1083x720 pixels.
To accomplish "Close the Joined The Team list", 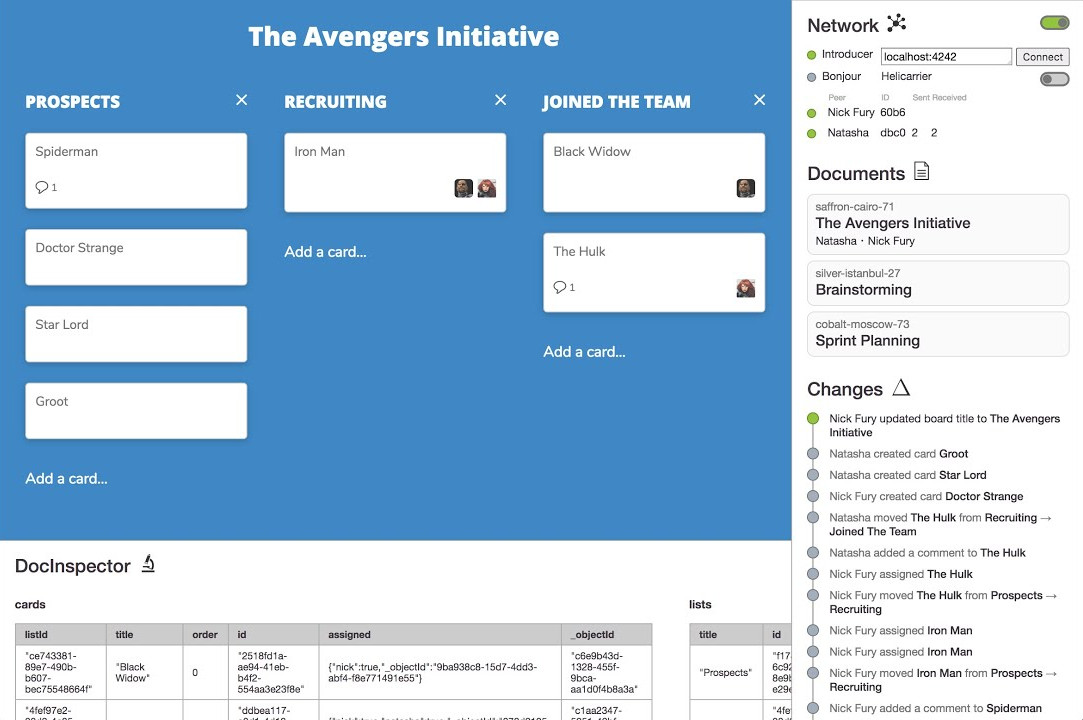I will tap(759, 100).
